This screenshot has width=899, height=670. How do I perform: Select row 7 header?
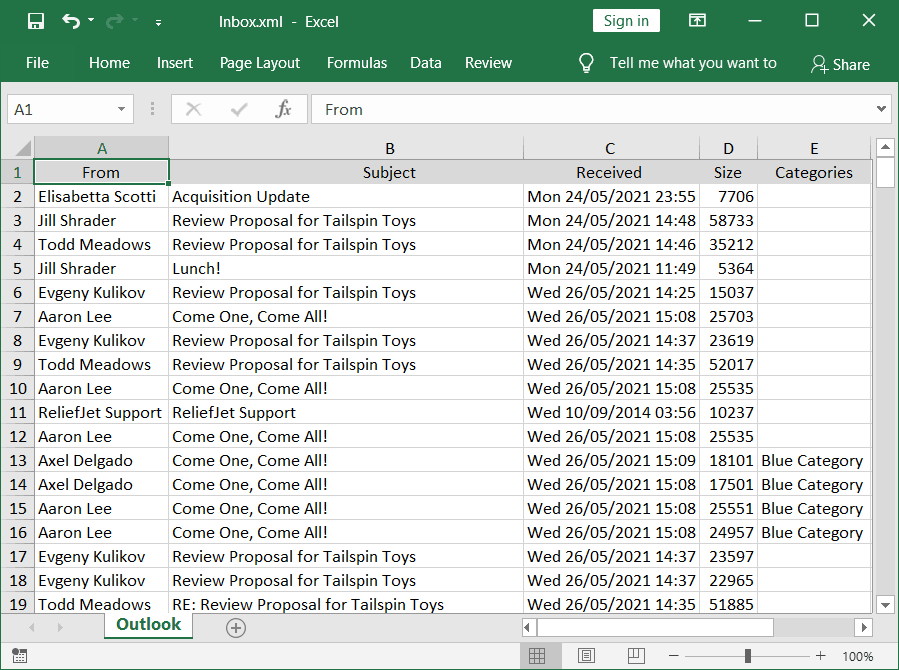[x=18, y=316]
